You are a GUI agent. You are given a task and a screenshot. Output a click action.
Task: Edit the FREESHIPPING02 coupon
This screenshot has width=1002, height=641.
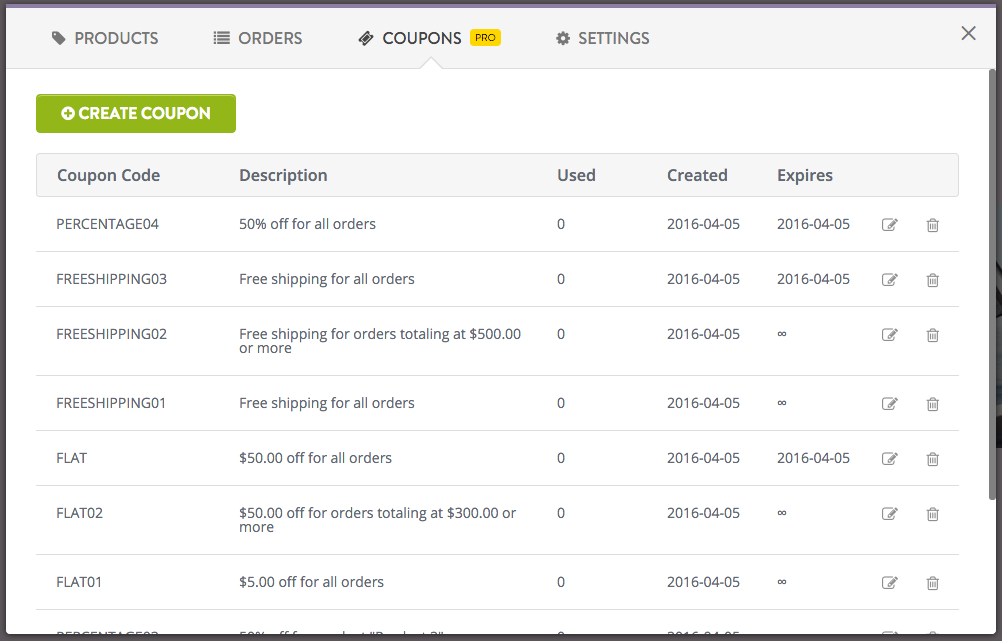coord(889,334)
